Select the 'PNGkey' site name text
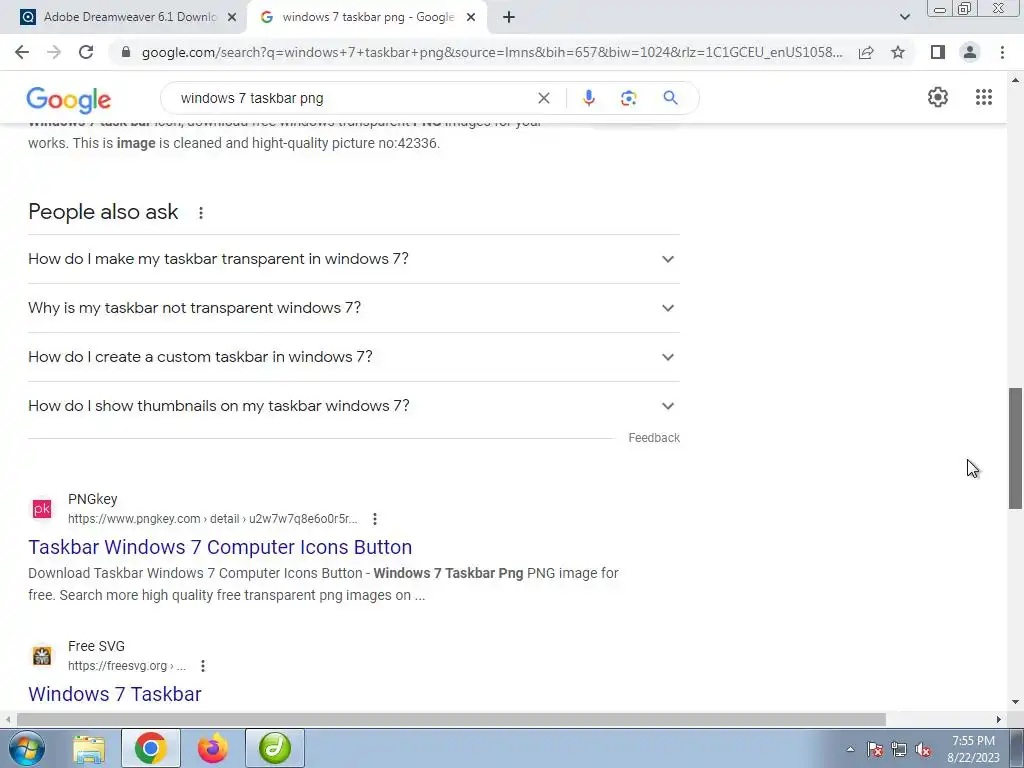Image resolution: width=1024 pixels, height=768 pixels. [93, 500]
